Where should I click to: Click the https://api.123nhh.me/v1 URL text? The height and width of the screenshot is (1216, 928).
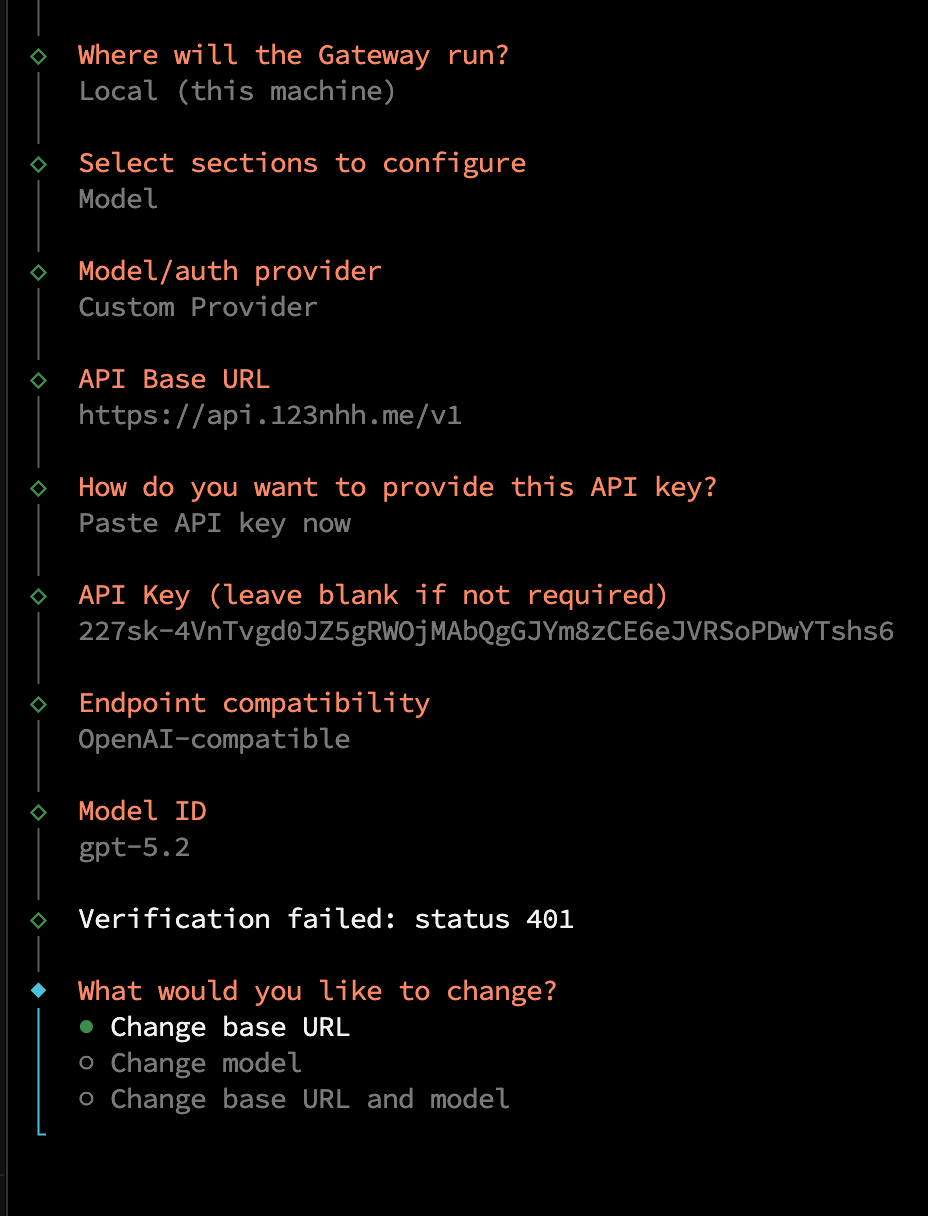point(270,415)
